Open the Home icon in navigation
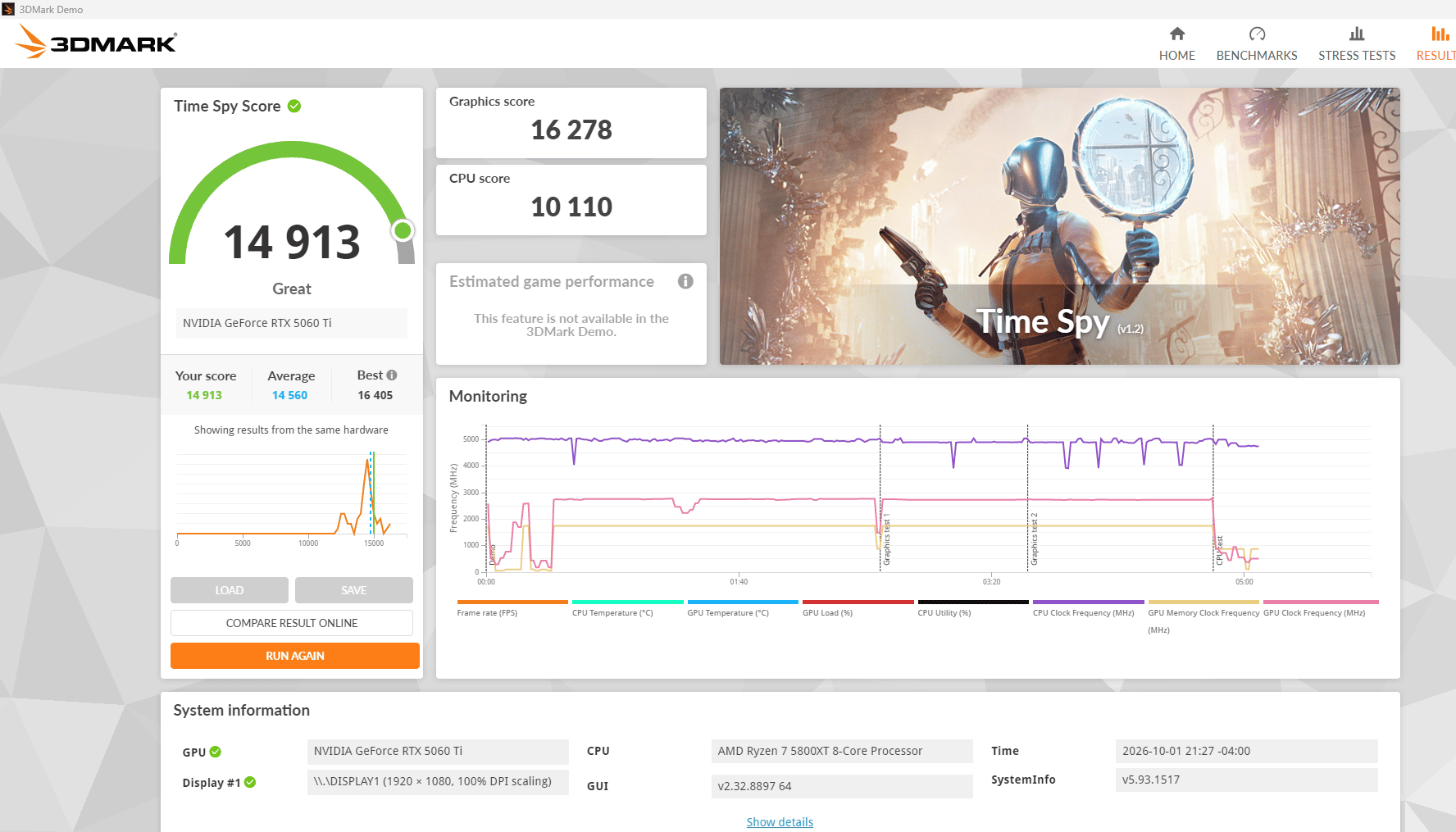 coord(1176,34)
